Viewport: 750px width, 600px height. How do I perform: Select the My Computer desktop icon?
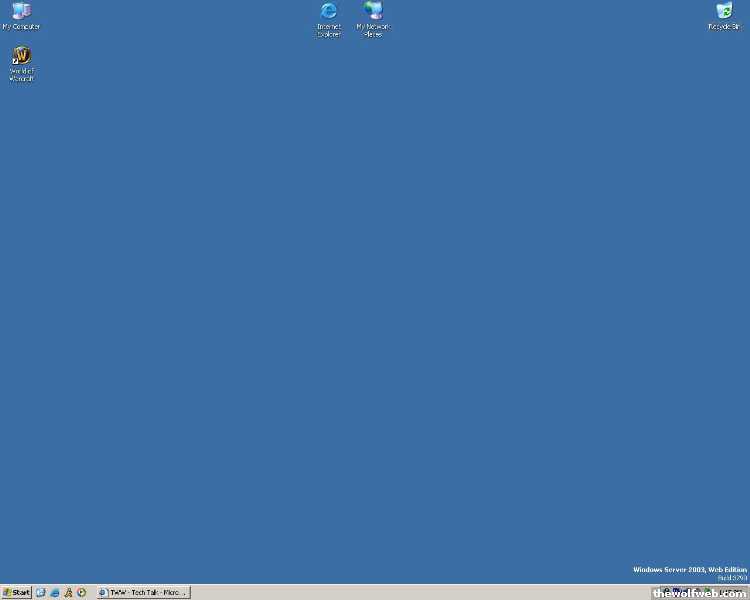(x=21, y=11)
